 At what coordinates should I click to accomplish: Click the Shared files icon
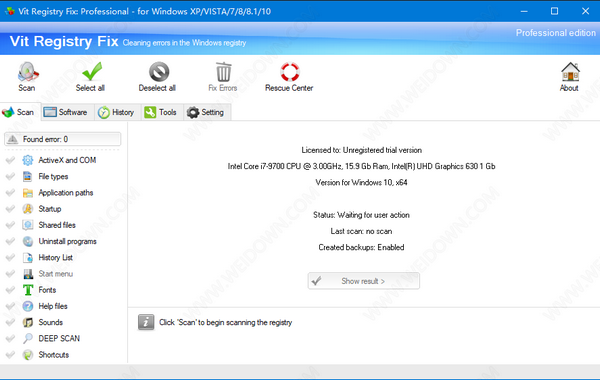click(28, 225)
